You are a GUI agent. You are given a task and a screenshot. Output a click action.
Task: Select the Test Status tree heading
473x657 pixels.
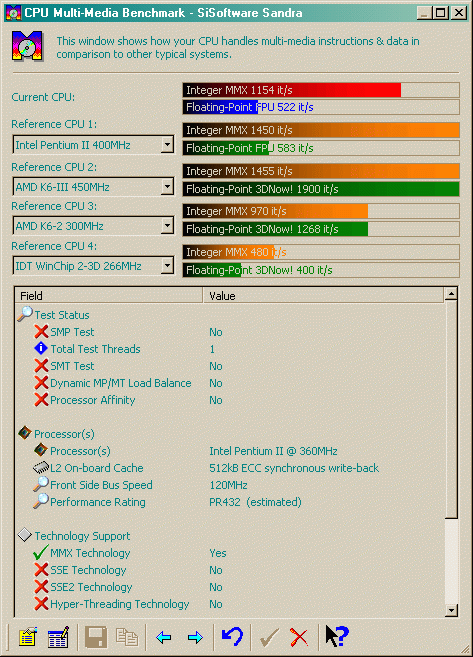(x=62, y=315)
